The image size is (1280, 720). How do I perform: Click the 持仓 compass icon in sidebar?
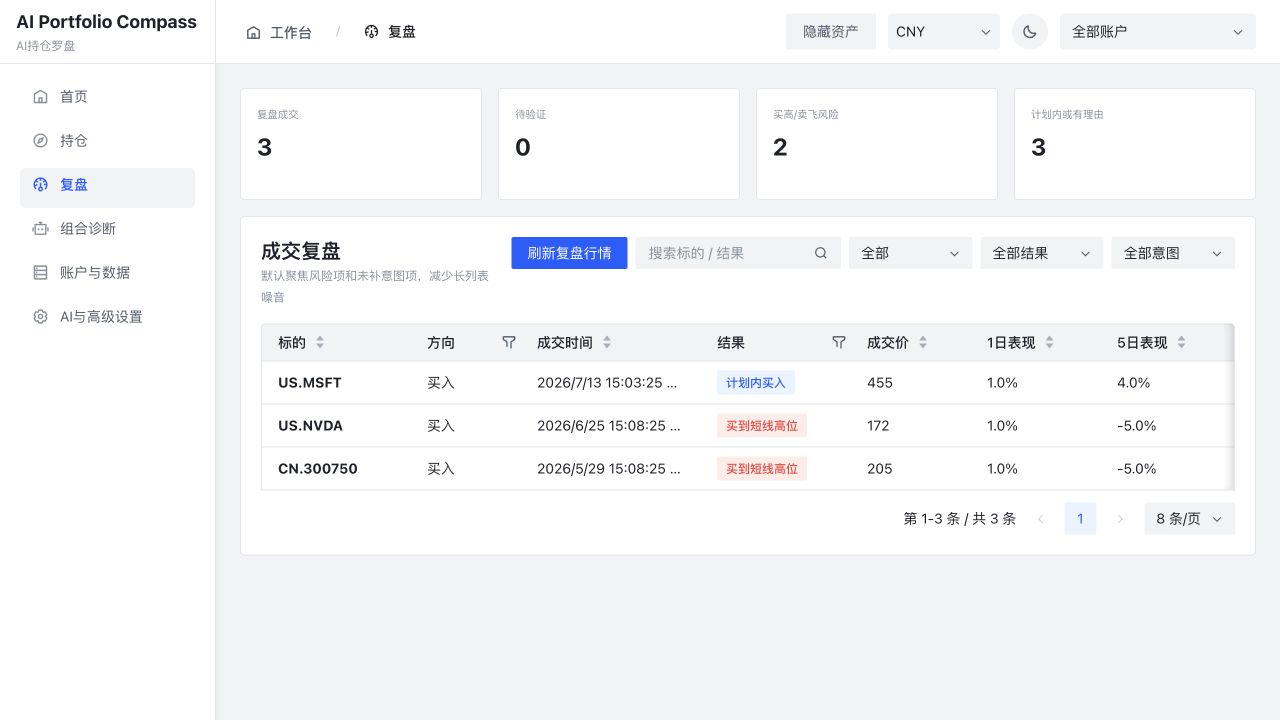coord(40,141)
